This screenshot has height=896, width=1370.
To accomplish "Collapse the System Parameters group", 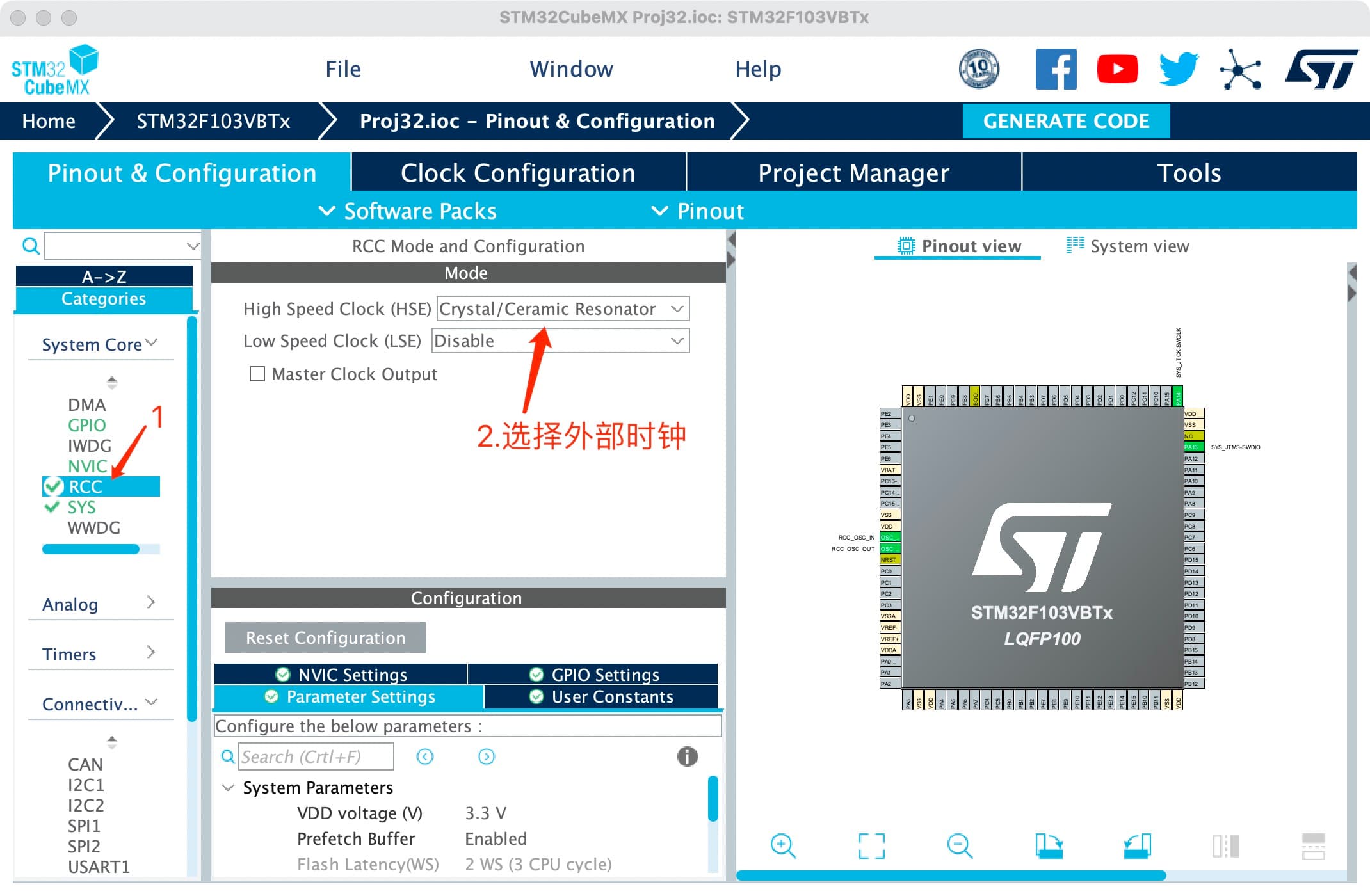I will tap(228, 787).
